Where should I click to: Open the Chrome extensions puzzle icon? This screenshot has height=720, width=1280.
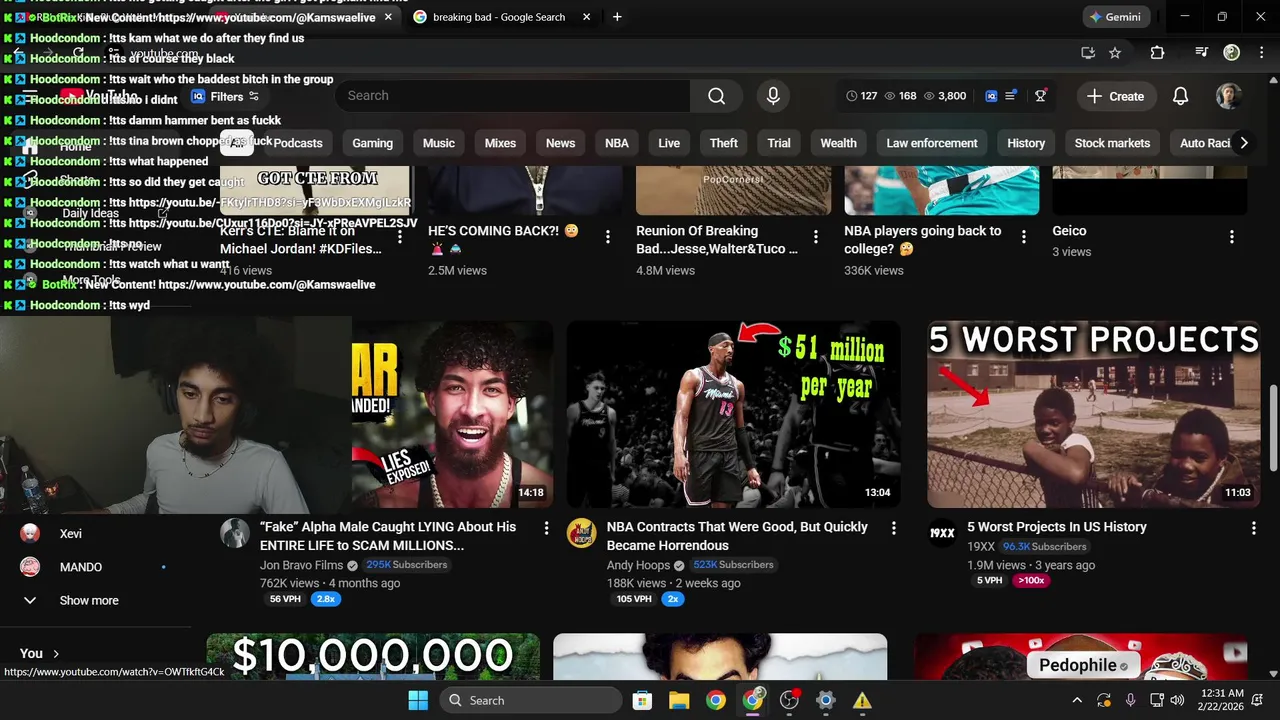1157,53
